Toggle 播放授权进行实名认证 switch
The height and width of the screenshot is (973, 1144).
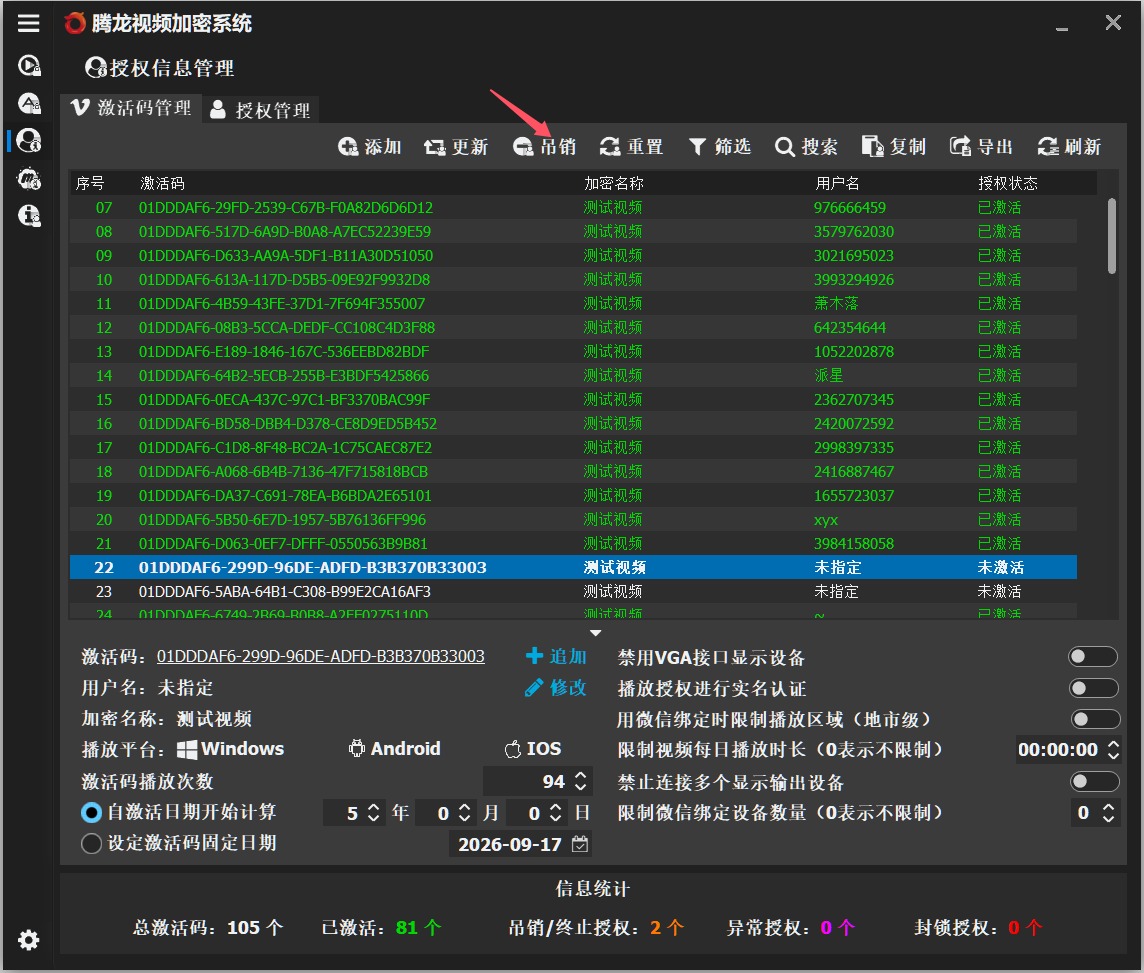[1093, 688]
